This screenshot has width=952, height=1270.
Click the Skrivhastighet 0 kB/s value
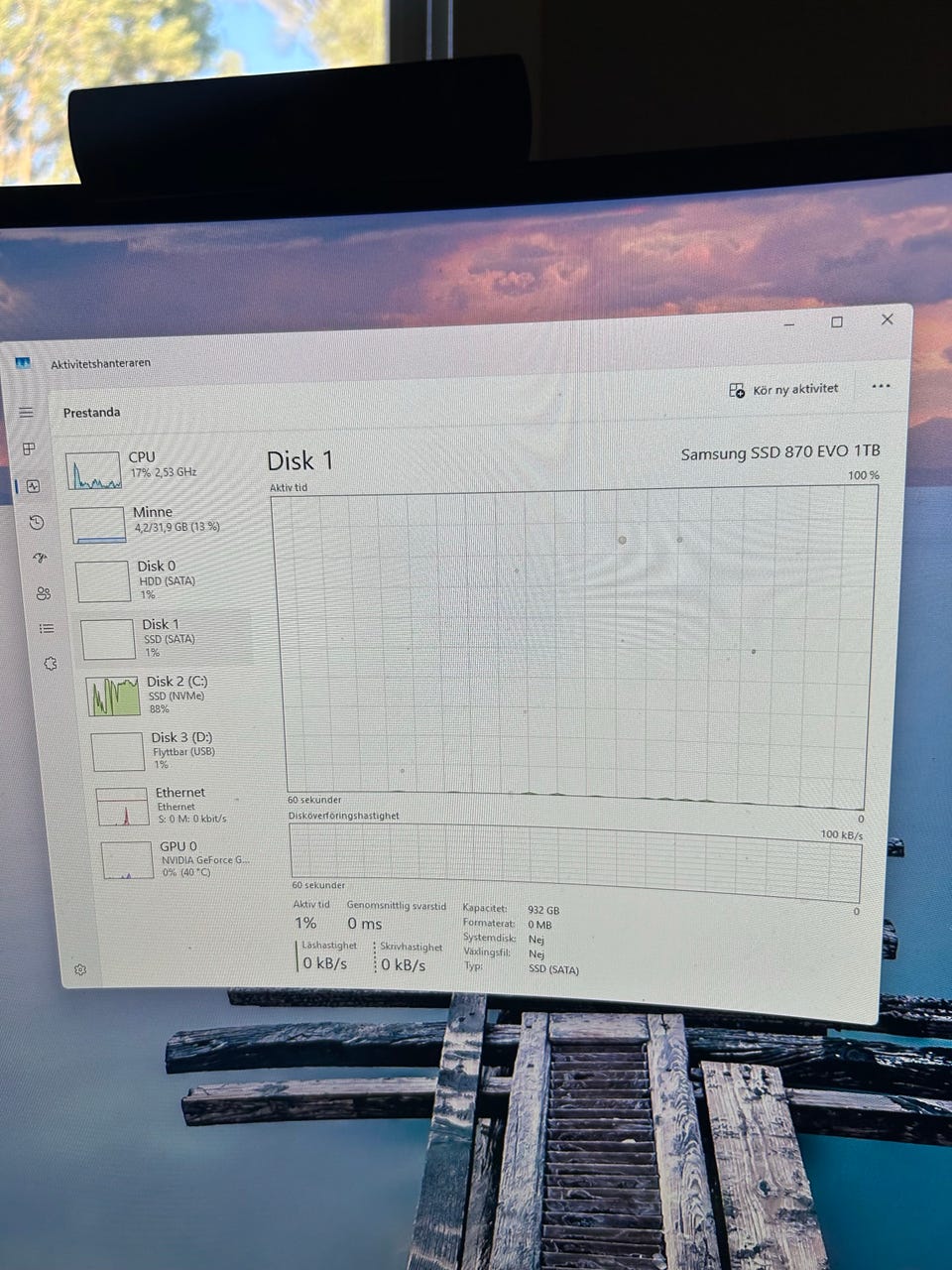click(x=403, y=964)
